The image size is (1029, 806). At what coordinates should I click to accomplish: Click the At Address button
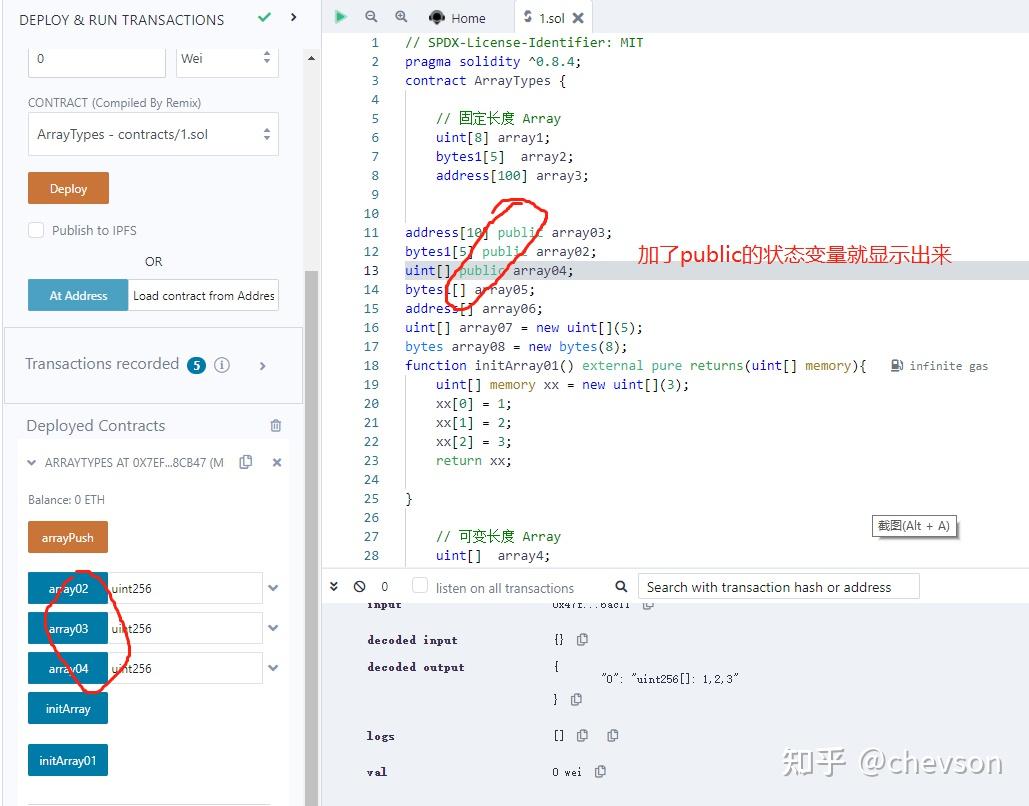[x=78, y=295]
